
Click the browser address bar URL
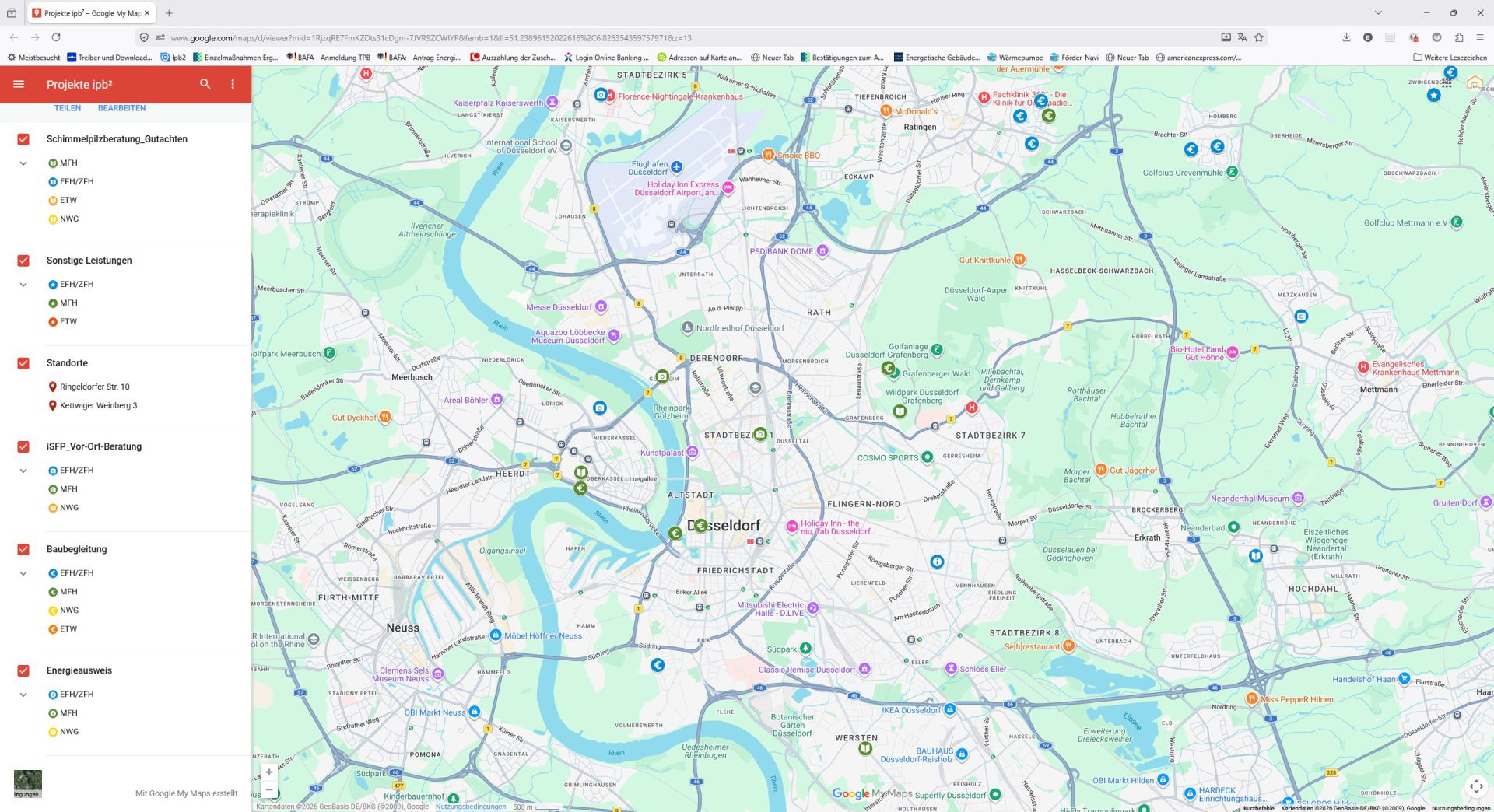point(430,37)
